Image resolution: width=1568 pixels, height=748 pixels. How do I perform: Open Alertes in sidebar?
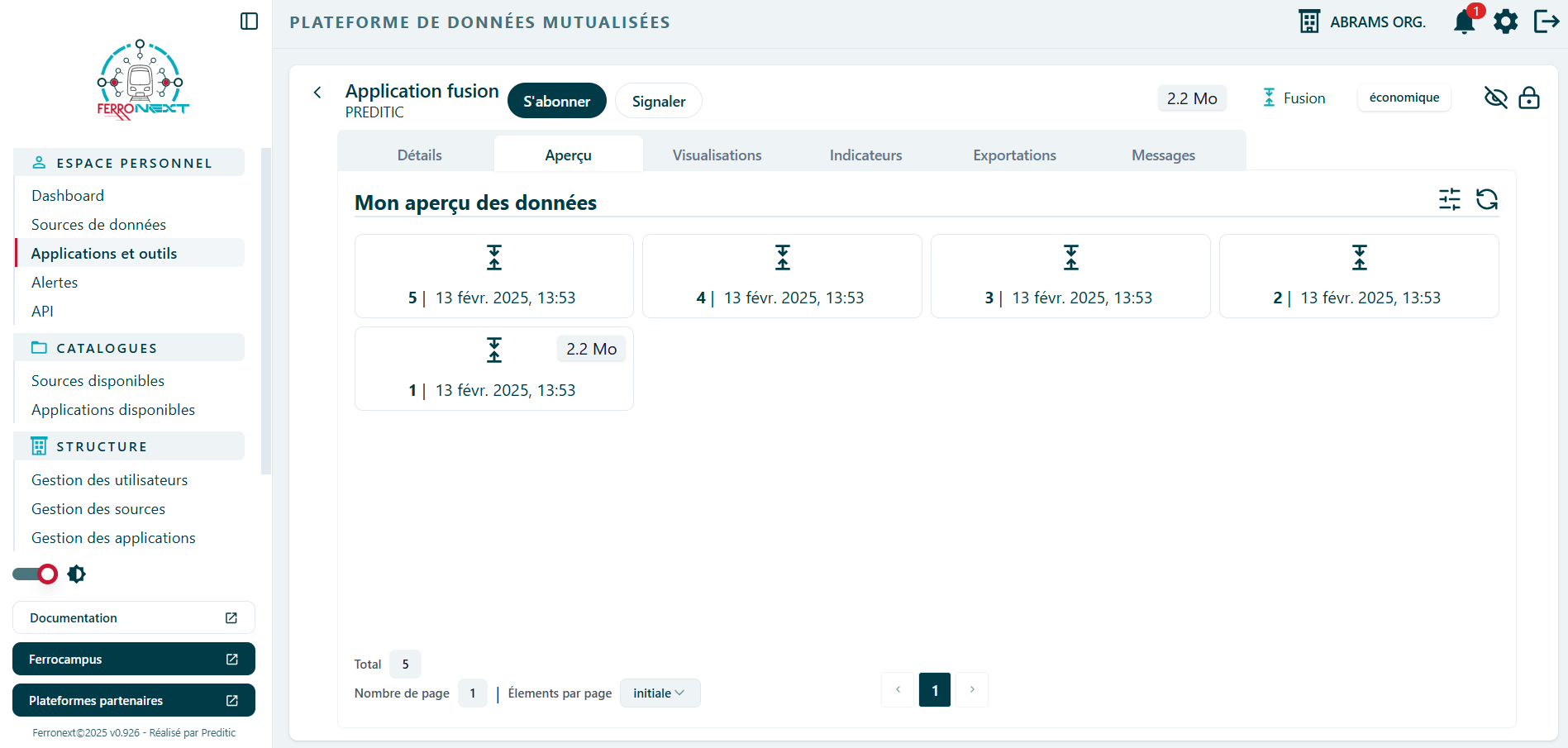click(55, 282)
